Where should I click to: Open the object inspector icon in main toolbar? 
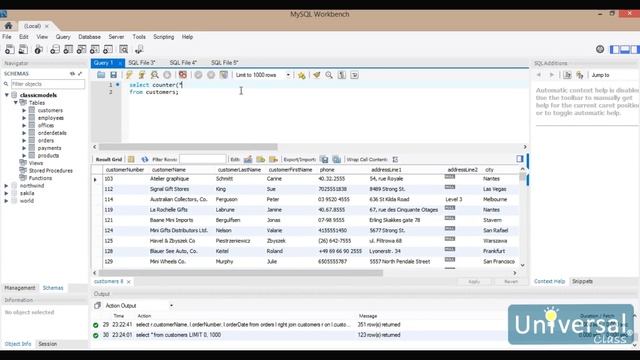(39, 49)
